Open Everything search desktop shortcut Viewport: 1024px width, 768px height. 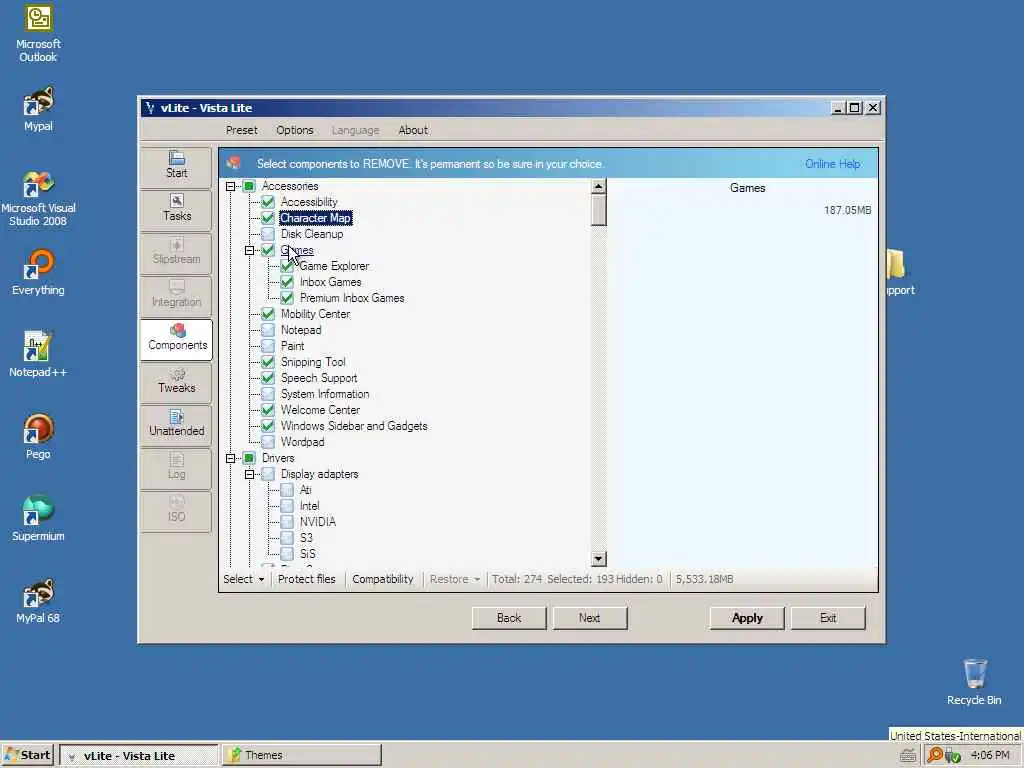pos(38,272)
